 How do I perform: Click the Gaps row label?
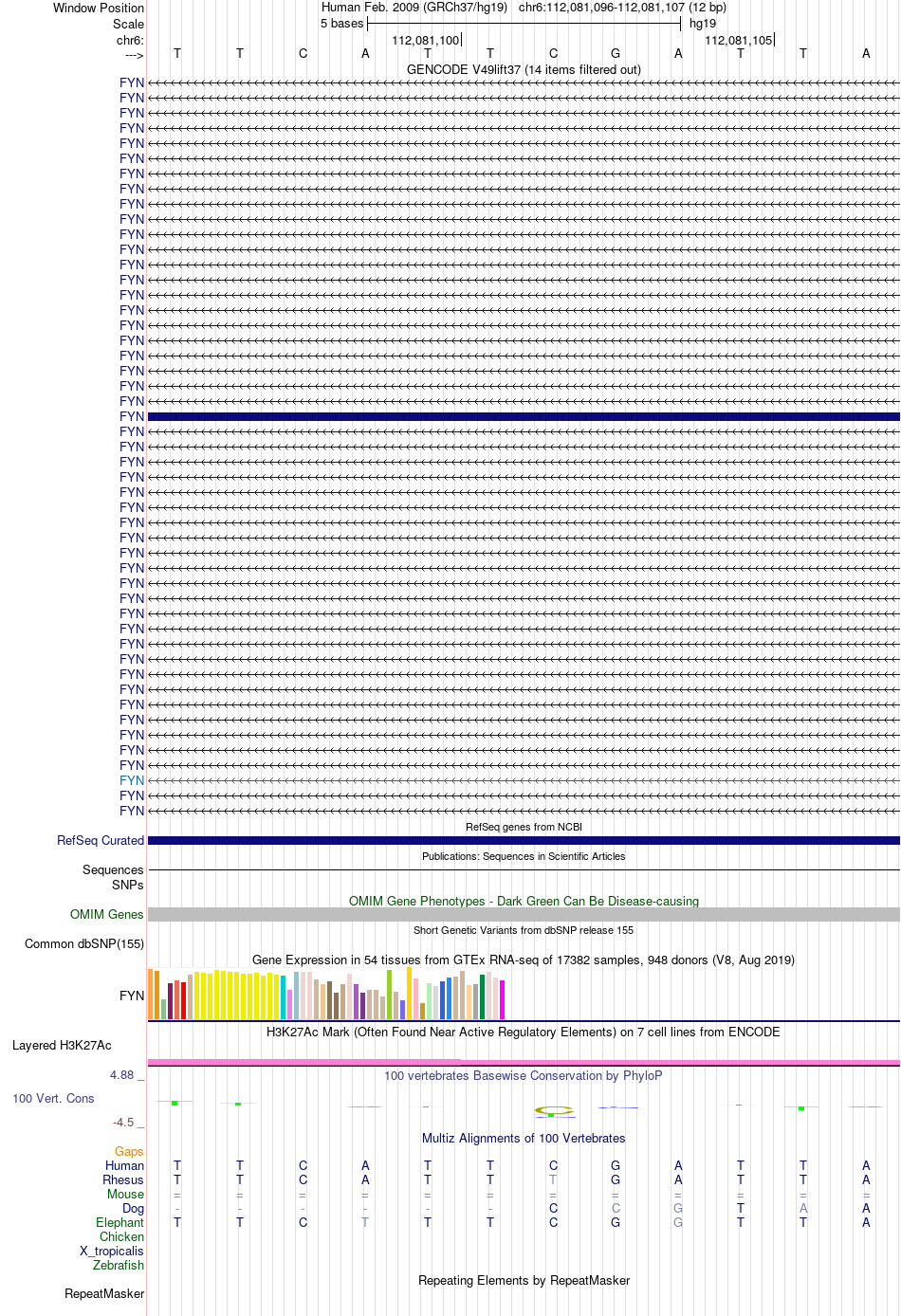pyautogui.click(x=130, y=1151)
